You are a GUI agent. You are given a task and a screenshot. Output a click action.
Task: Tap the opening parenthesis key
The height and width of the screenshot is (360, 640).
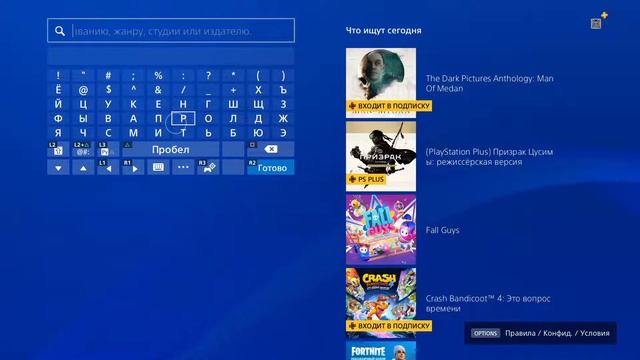coord(258,76)
